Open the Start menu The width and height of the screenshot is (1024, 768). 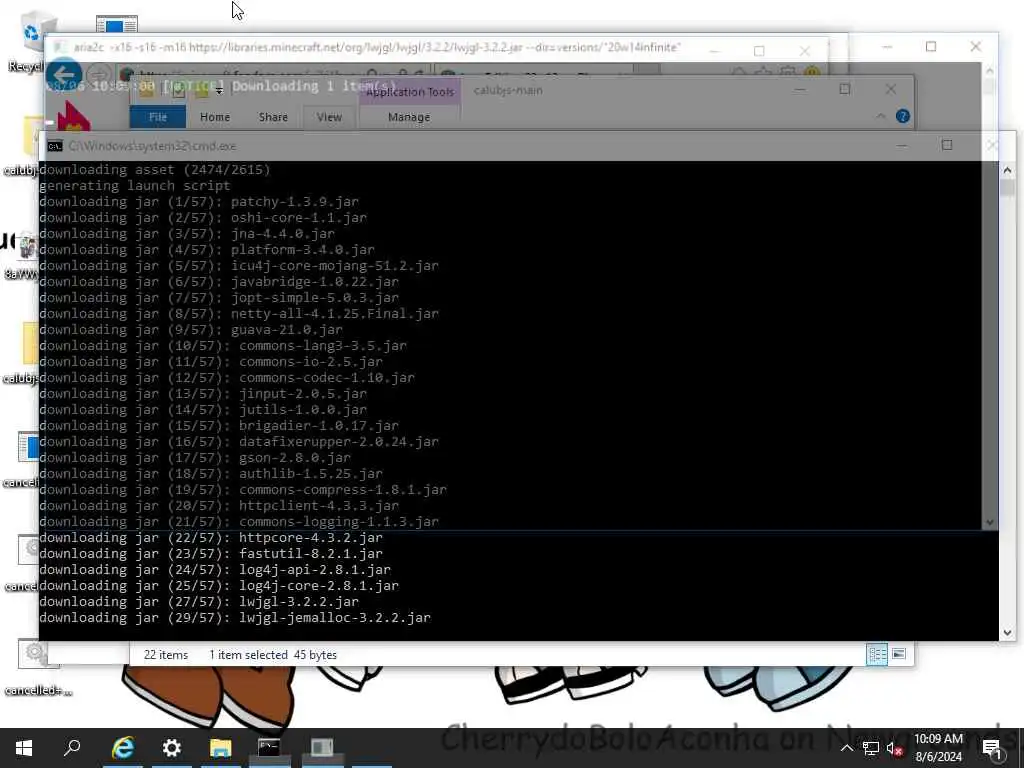click(x=24, y=748)
